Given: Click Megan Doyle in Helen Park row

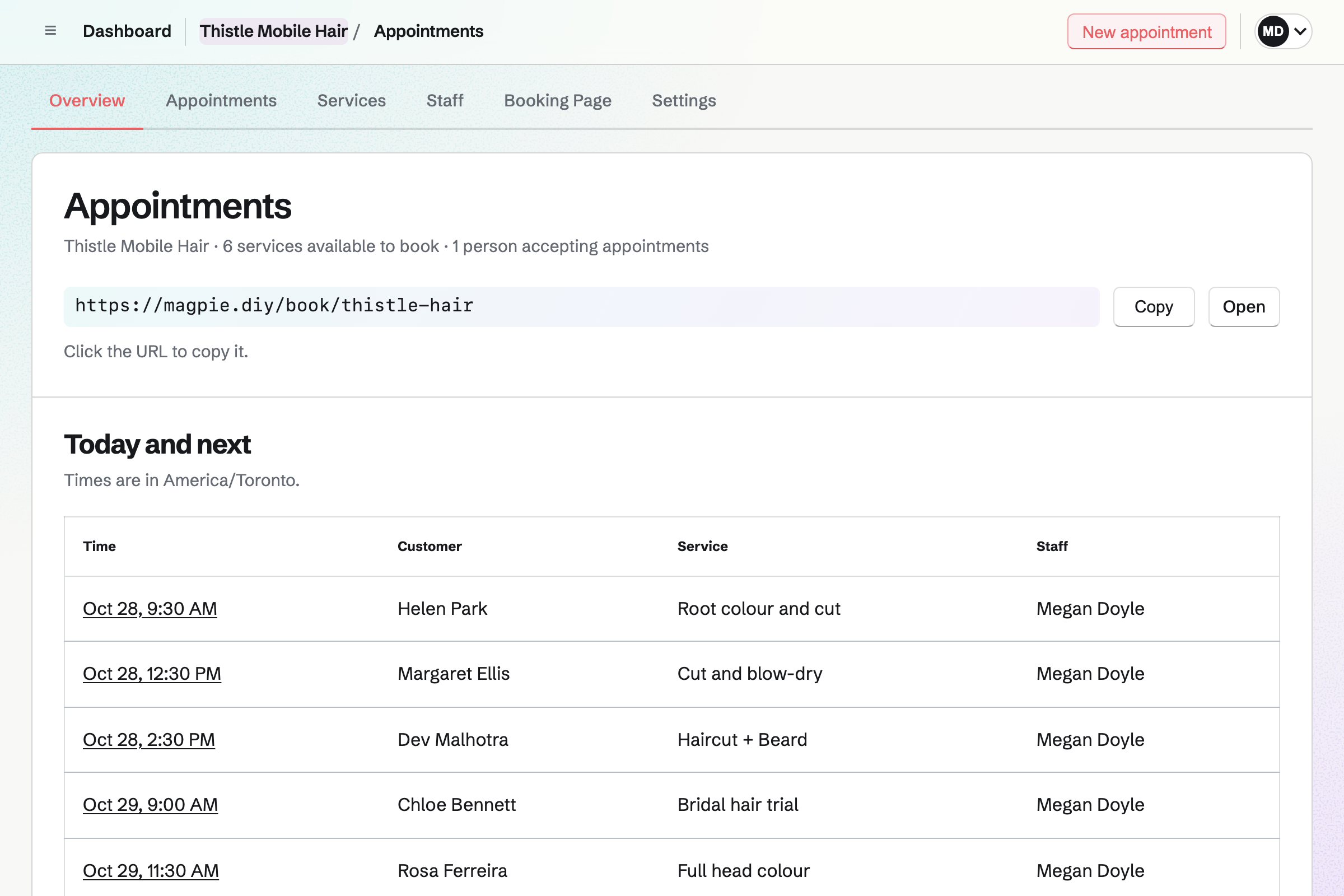Looking at the screenshot, I should pyautogui.click(x=1090, y=609).
